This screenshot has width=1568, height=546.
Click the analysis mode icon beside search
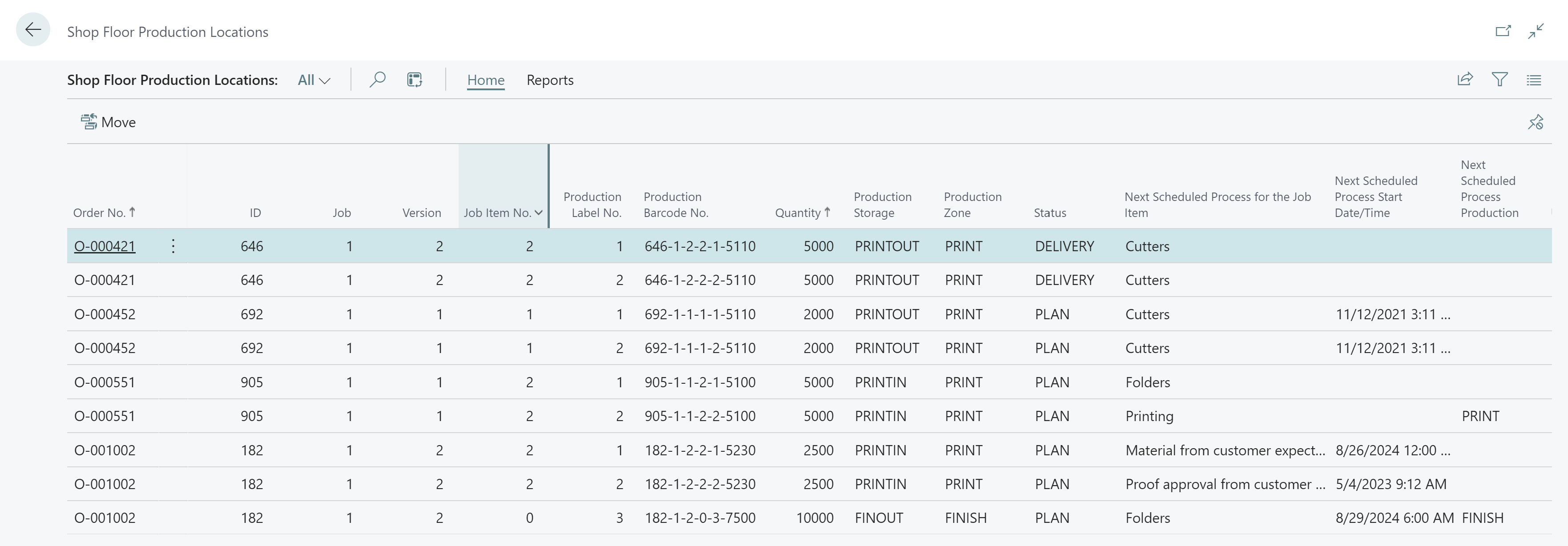[415, 80]
